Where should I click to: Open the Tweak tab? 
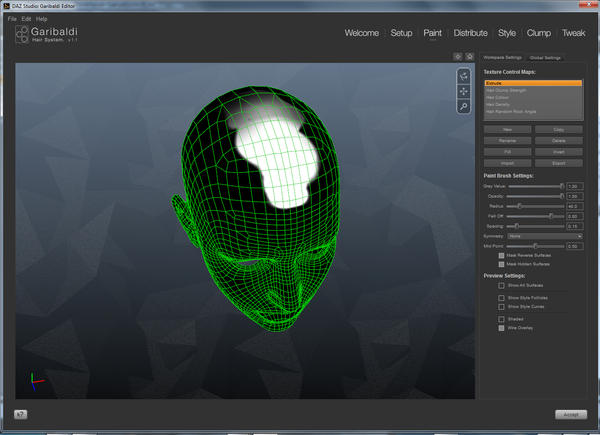click(x=573, y=33)
